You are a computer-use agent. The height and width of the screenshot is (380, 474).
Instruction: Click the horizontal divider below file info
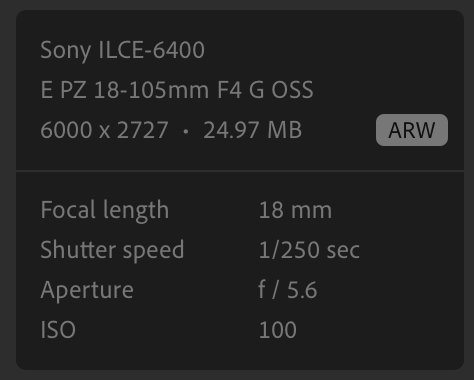tap(240, 171)
